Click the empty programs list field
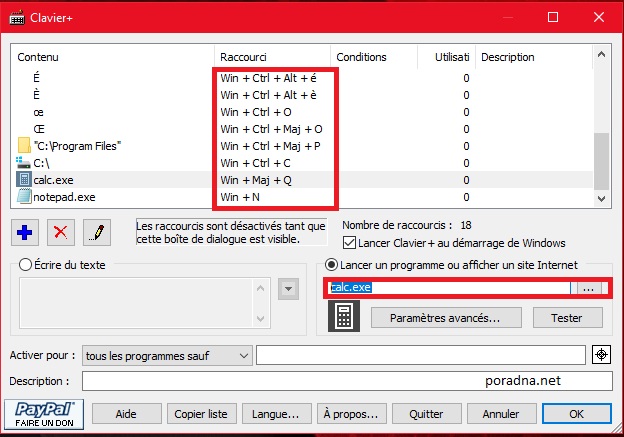The width and height of the screenshot is (624, 437). pyautogui.click(x=421, y=355)
